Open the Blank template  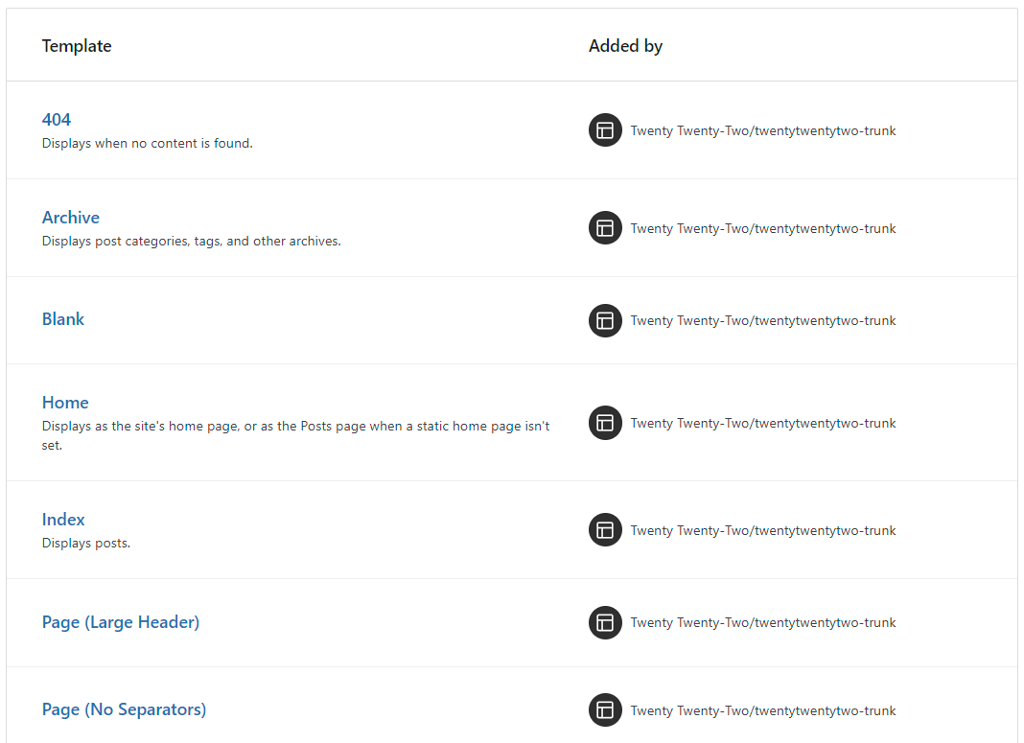(63, 319)
